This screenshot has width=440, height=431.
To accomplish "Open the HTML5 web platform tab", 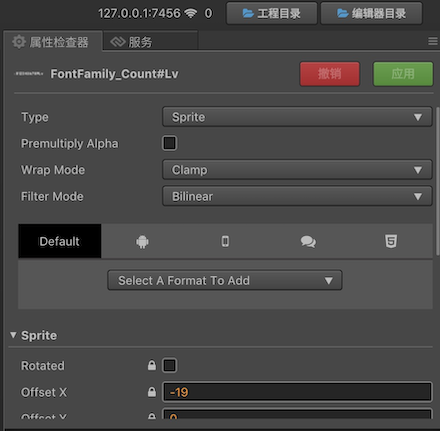I will pyautogui.click(x=391, y=241).
